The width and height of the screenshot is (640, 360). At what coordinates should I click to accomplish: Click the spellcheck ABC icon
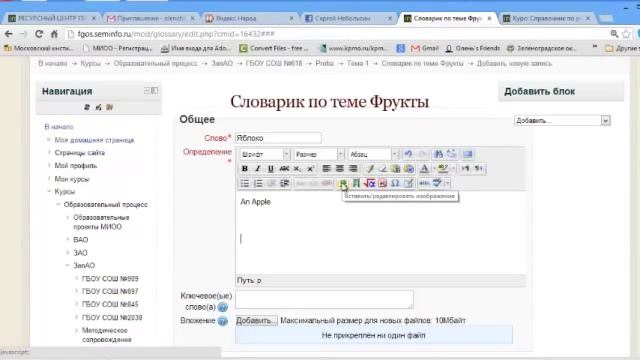(x=437, y=183)
